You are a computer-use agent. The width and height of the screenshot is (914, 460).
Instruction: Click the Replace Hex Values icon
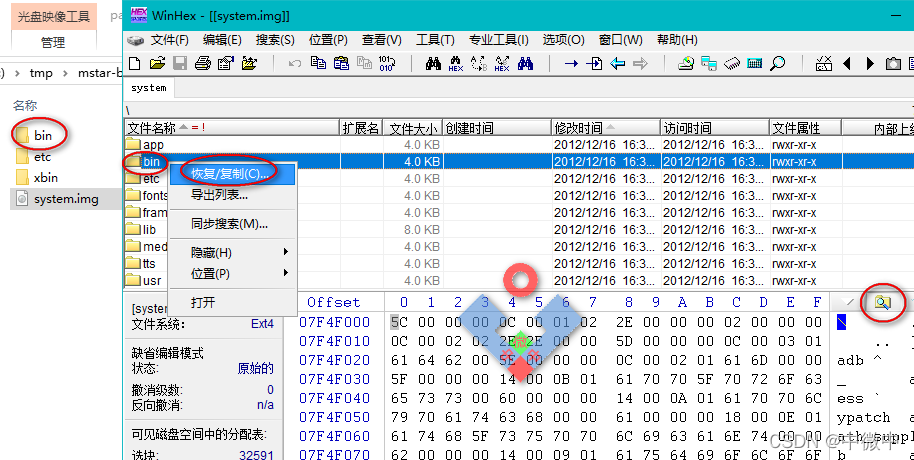point(502,64)
